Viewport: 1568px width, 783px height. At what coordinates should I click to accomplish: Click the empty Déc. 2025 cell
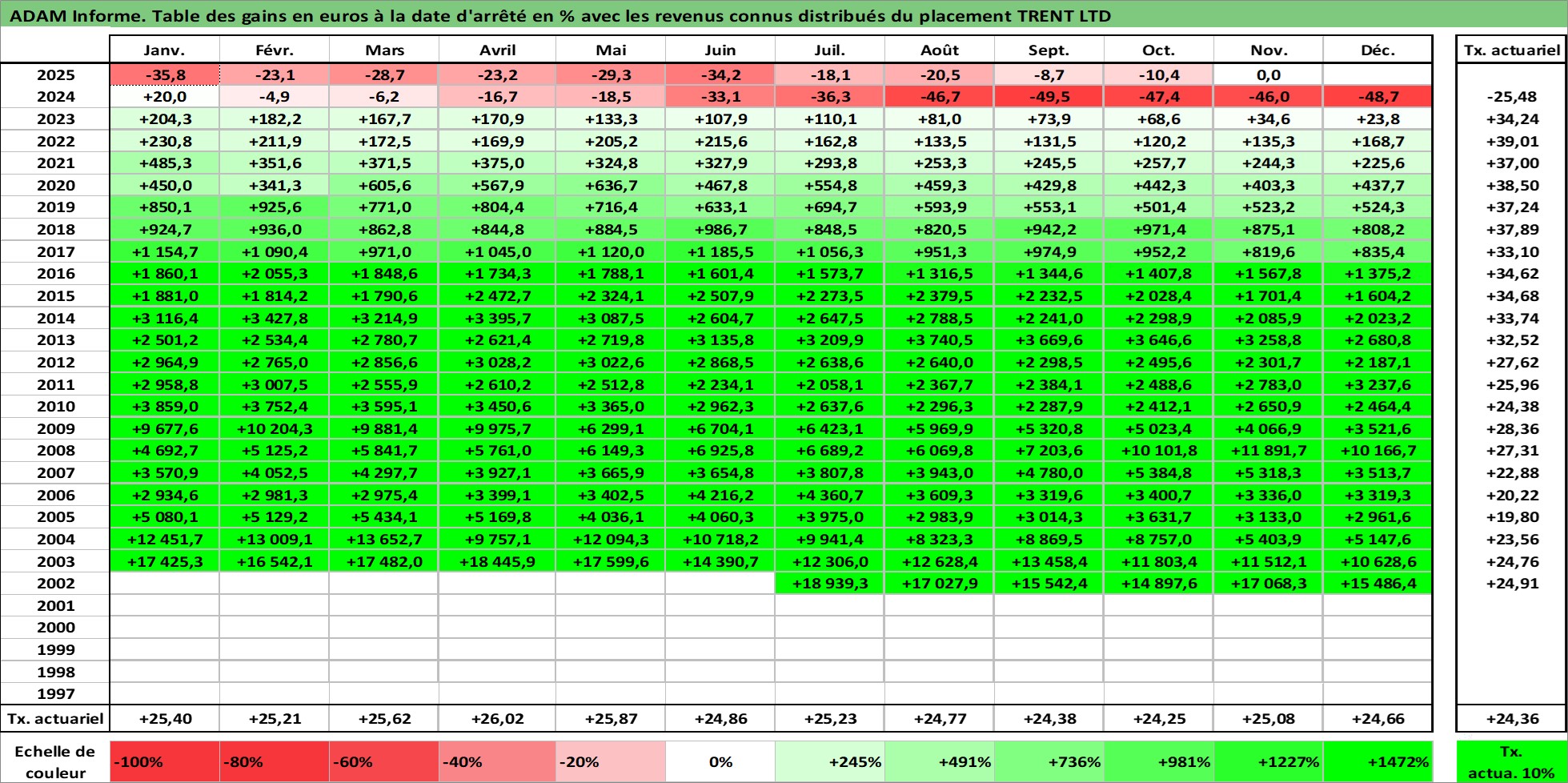(1378, 75)
